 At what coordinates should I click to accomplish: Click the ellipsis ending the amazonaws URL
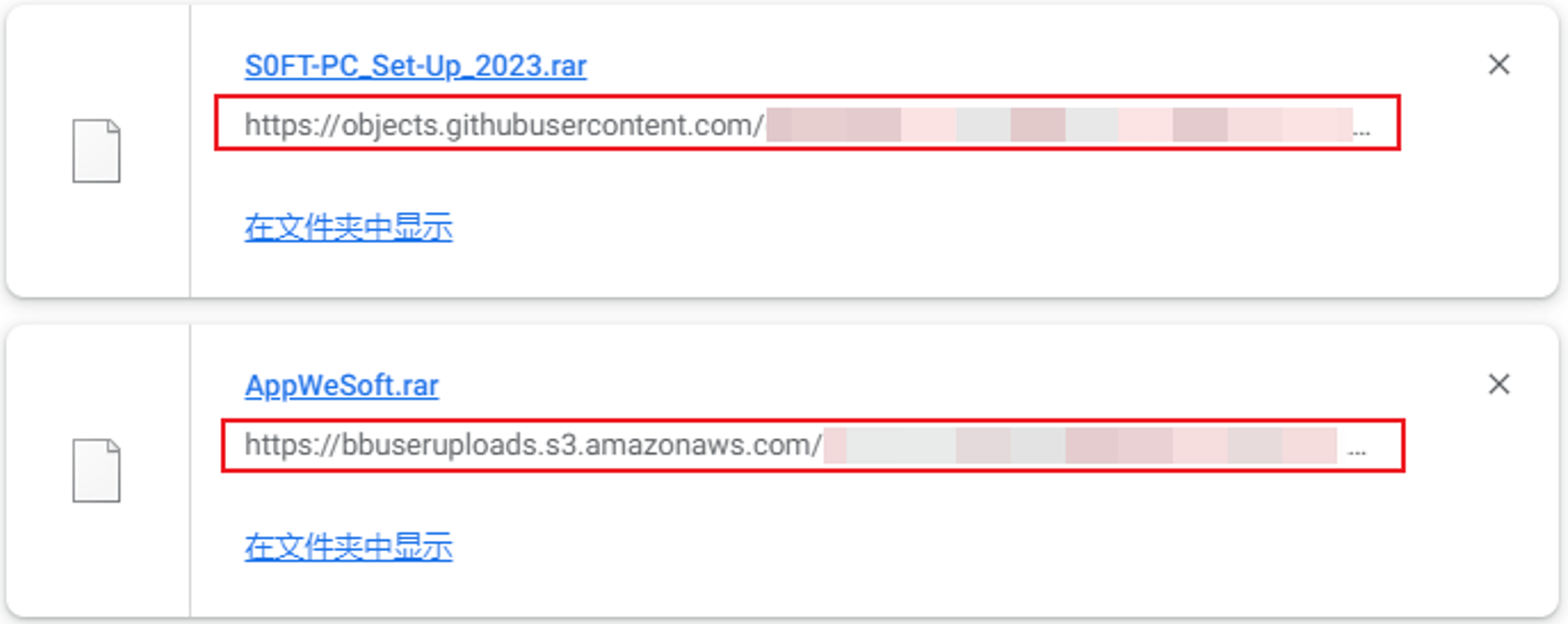click(1357, 452)
